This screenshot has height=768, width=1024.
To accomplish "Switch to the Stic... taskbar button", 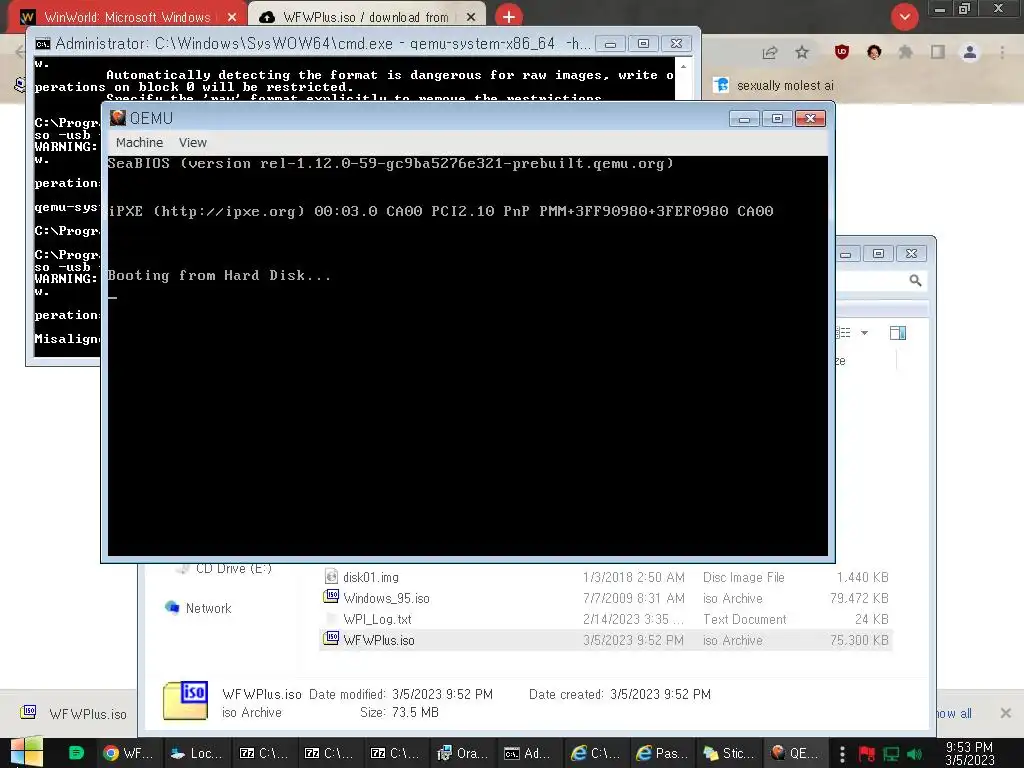I will click(x=728, y=753).
